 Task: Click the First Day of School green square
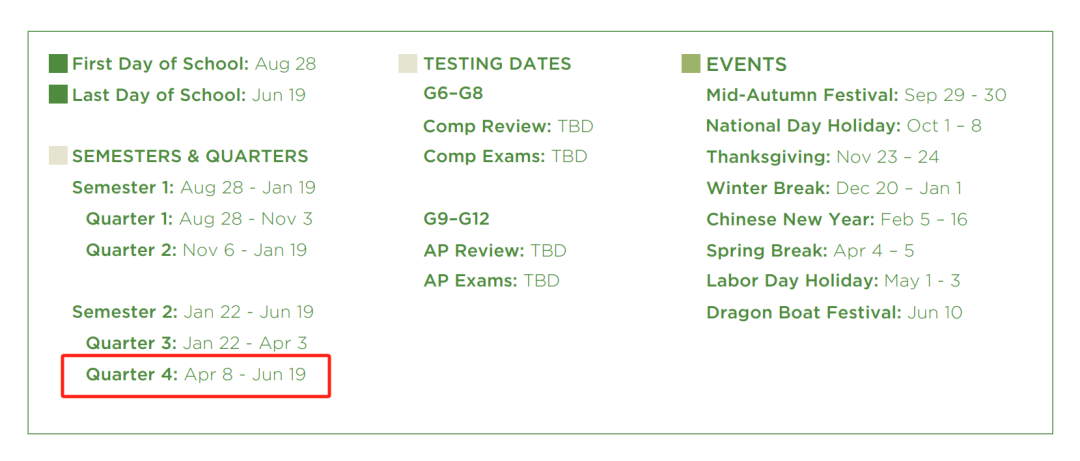[x=58, y=64]
